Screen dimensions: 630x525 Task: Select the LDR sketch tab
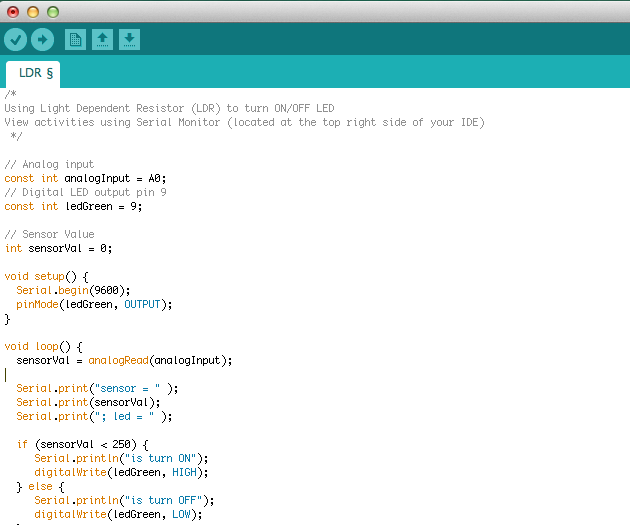[x=33, y=74]
